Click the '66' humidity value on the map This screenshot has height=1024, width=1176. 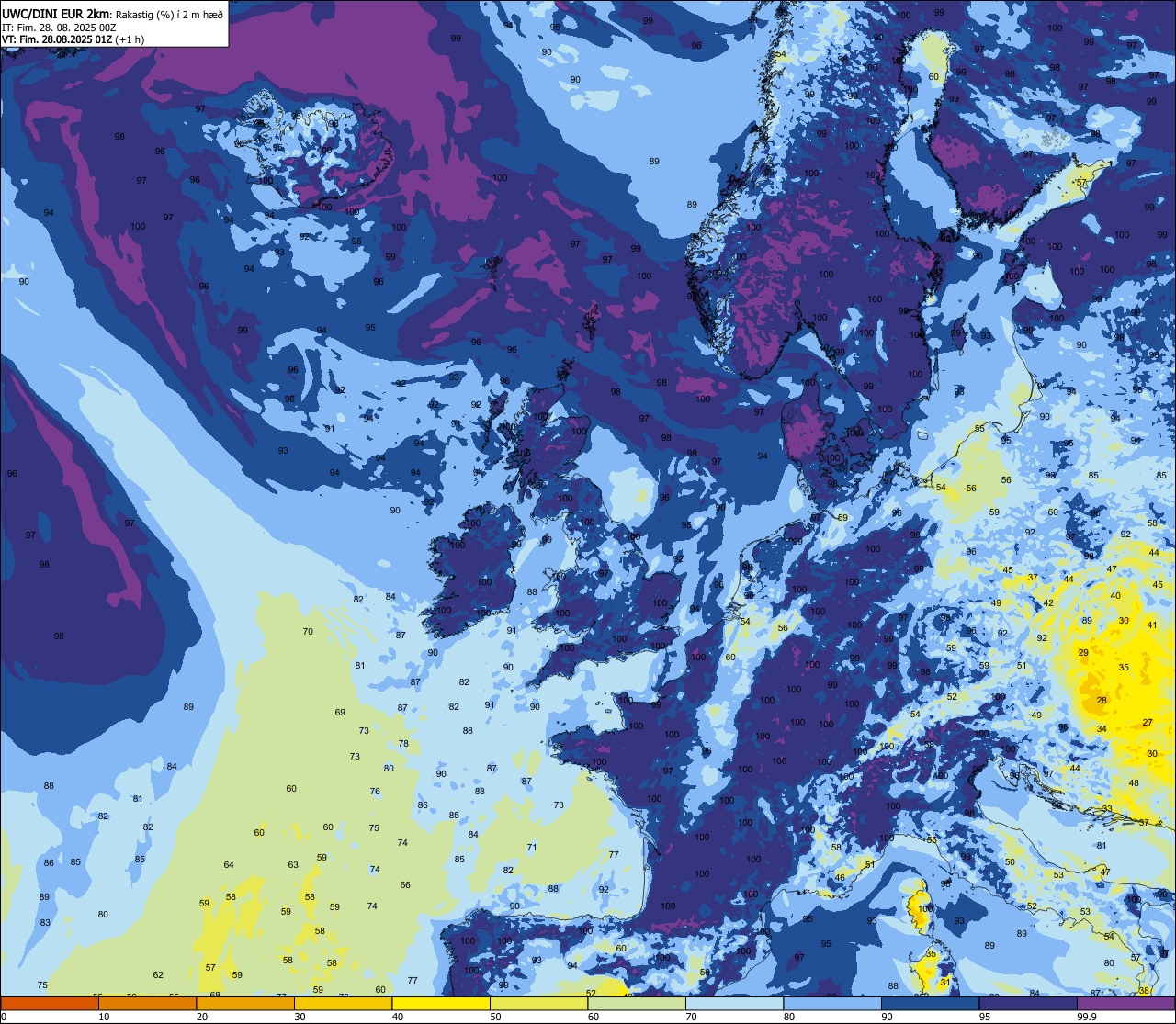coord(405,885)
